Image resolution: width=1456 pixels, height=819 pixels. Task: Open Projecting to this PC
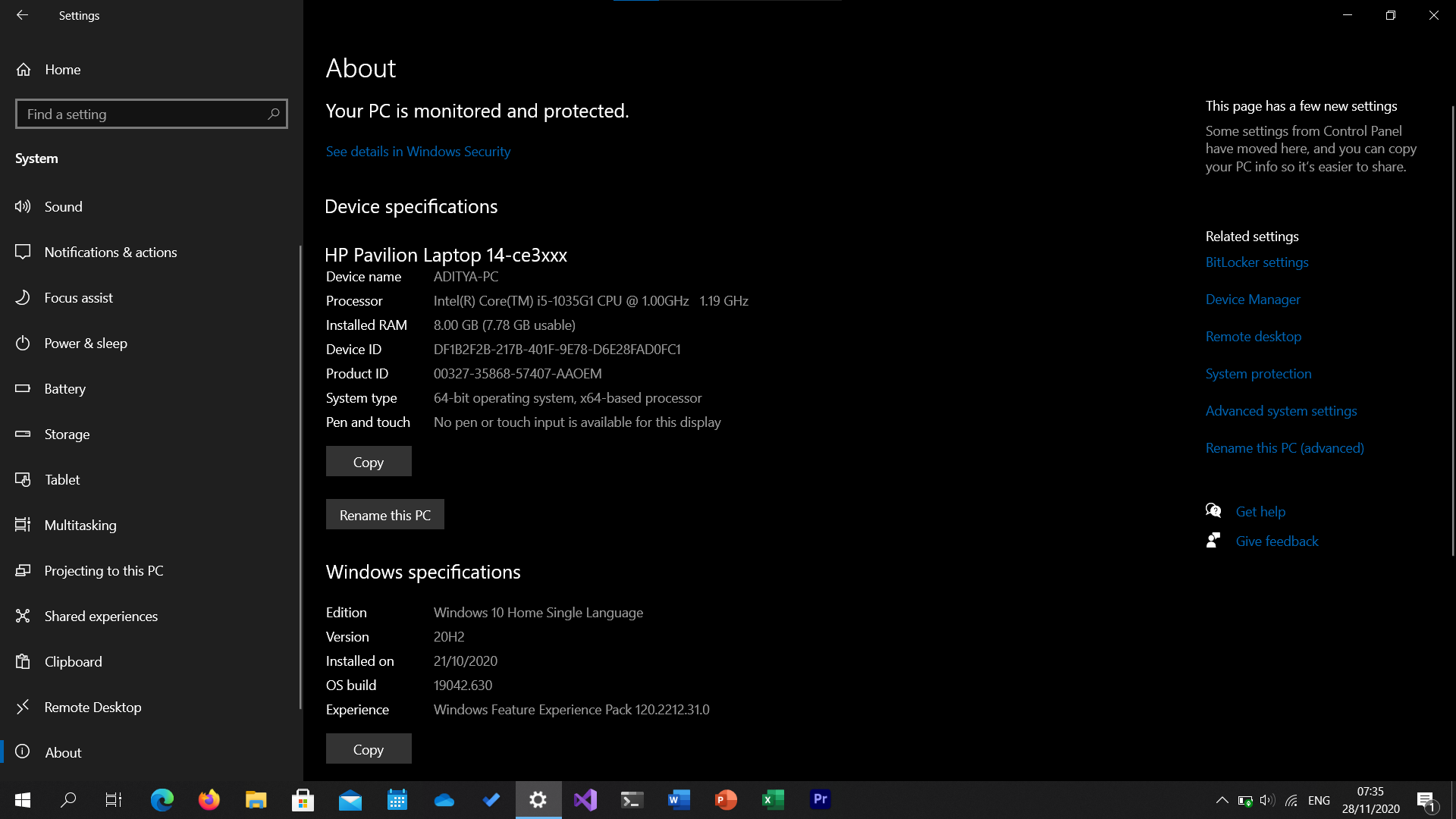pyautogui.click(x=152, y=570)
